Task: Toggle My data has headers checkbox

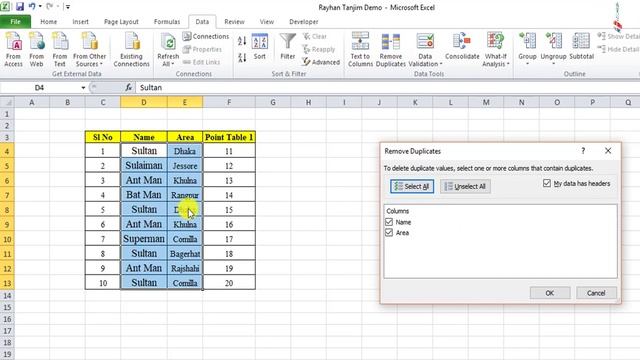Action: (x=547, y=183)
